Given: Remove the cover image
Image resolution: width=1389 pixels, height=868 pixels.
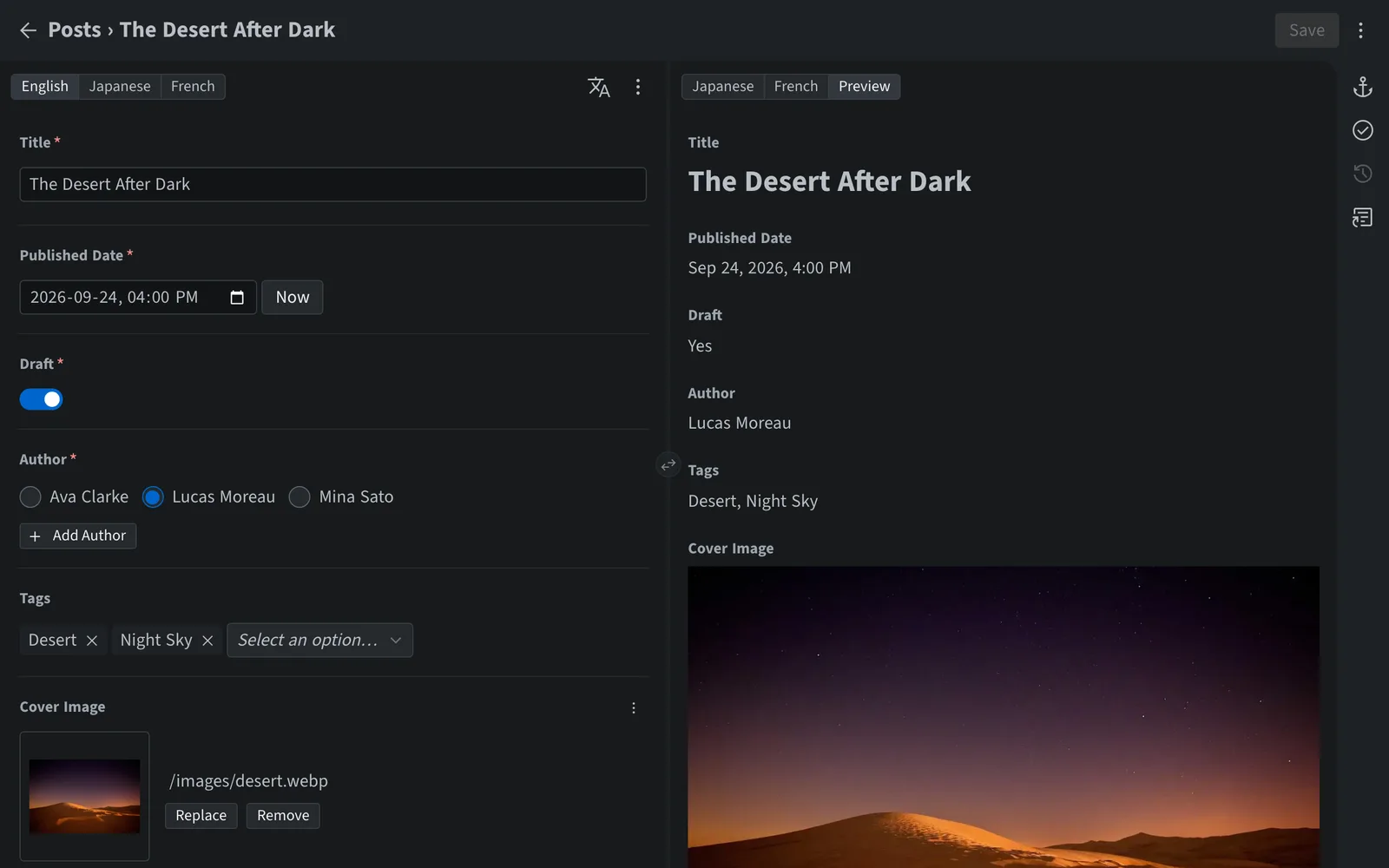Looking at the screenshot, I should pyautogui.click(x=283, y=816).
